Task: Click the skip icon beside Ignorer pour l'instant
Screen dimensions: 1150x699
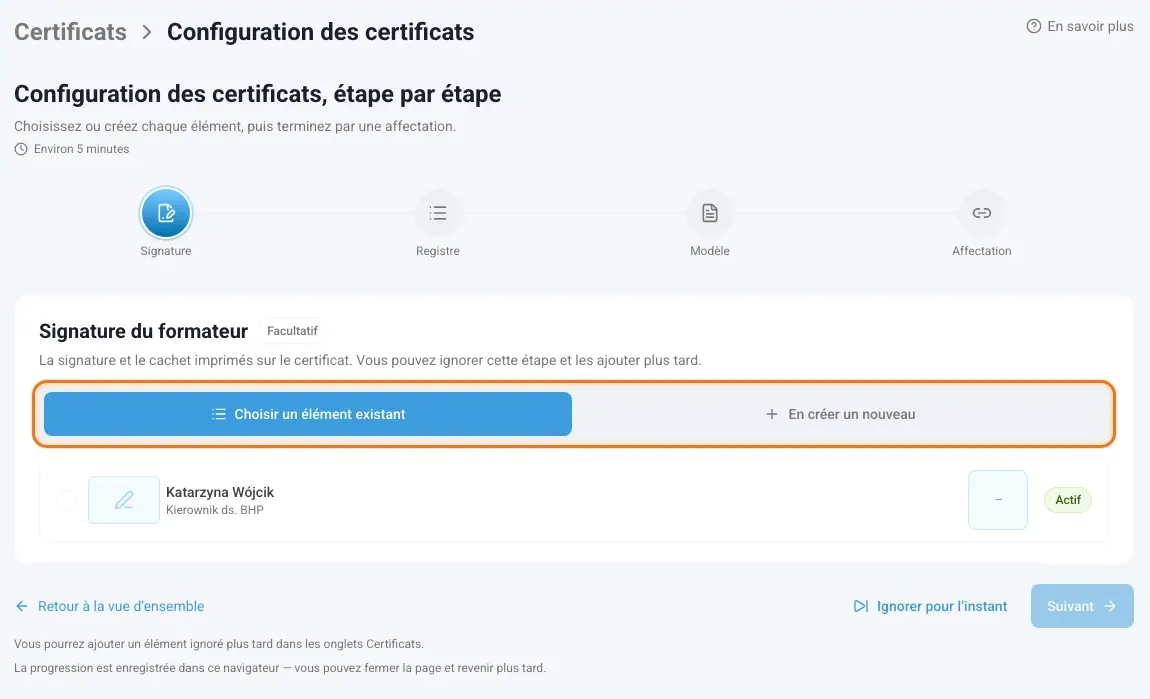Action: [x=861, y=607]
